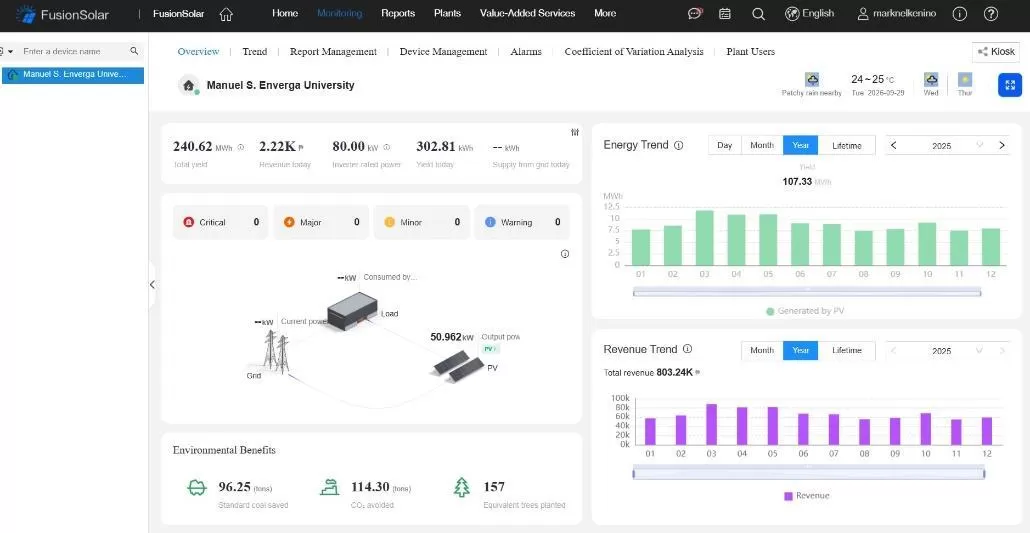Switch to Report Management tab
Image resolution: width=1030 pixels, height=533 pixels.
pos(334,51)
